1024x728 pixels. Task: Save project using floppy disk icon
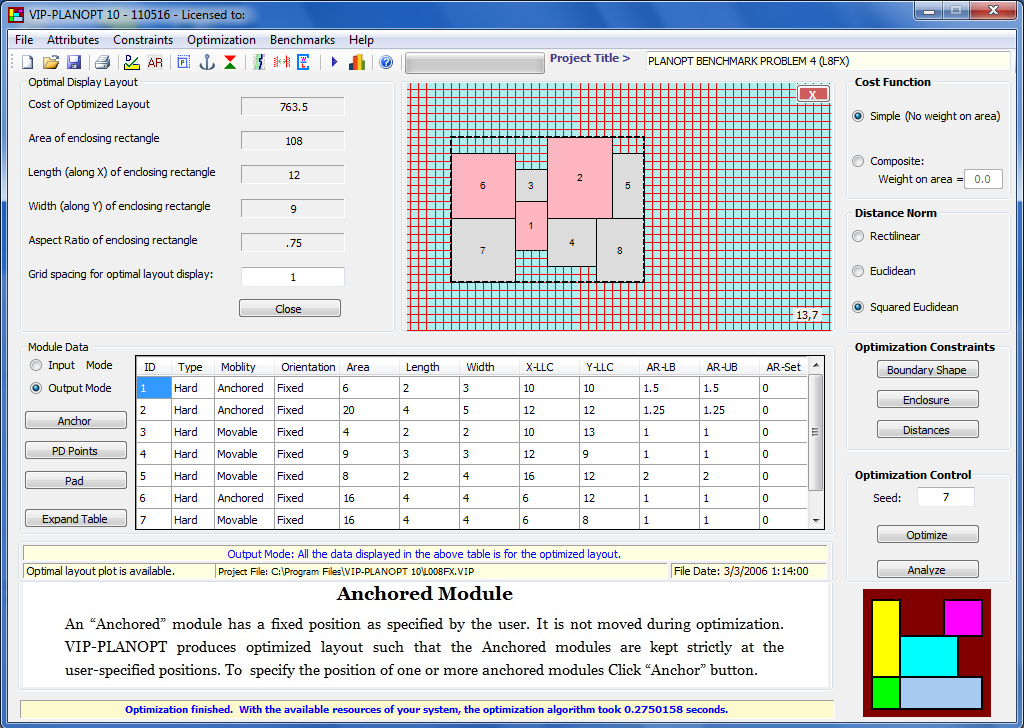pos(73,62)
